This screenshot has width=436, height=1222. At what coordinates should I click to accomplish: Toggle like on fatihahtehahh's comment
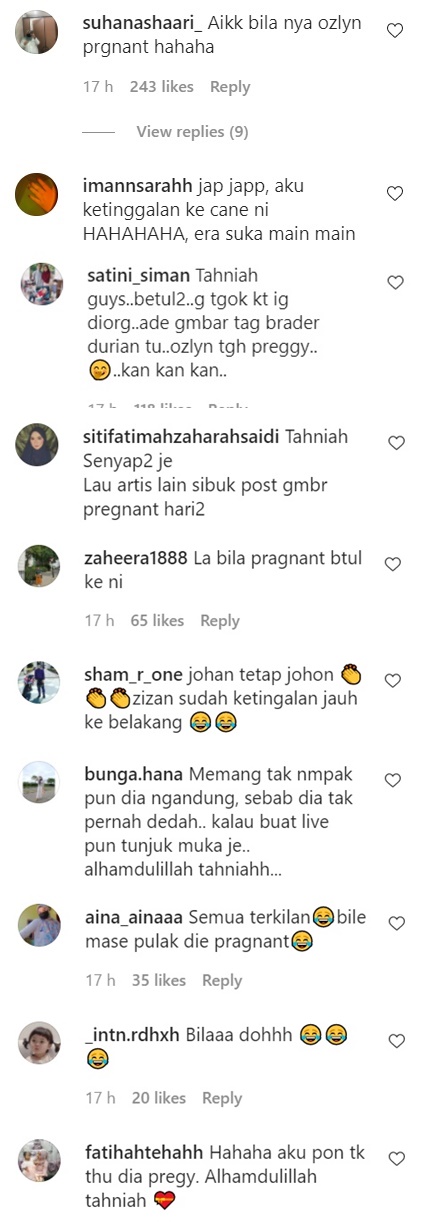point(395,1159)
